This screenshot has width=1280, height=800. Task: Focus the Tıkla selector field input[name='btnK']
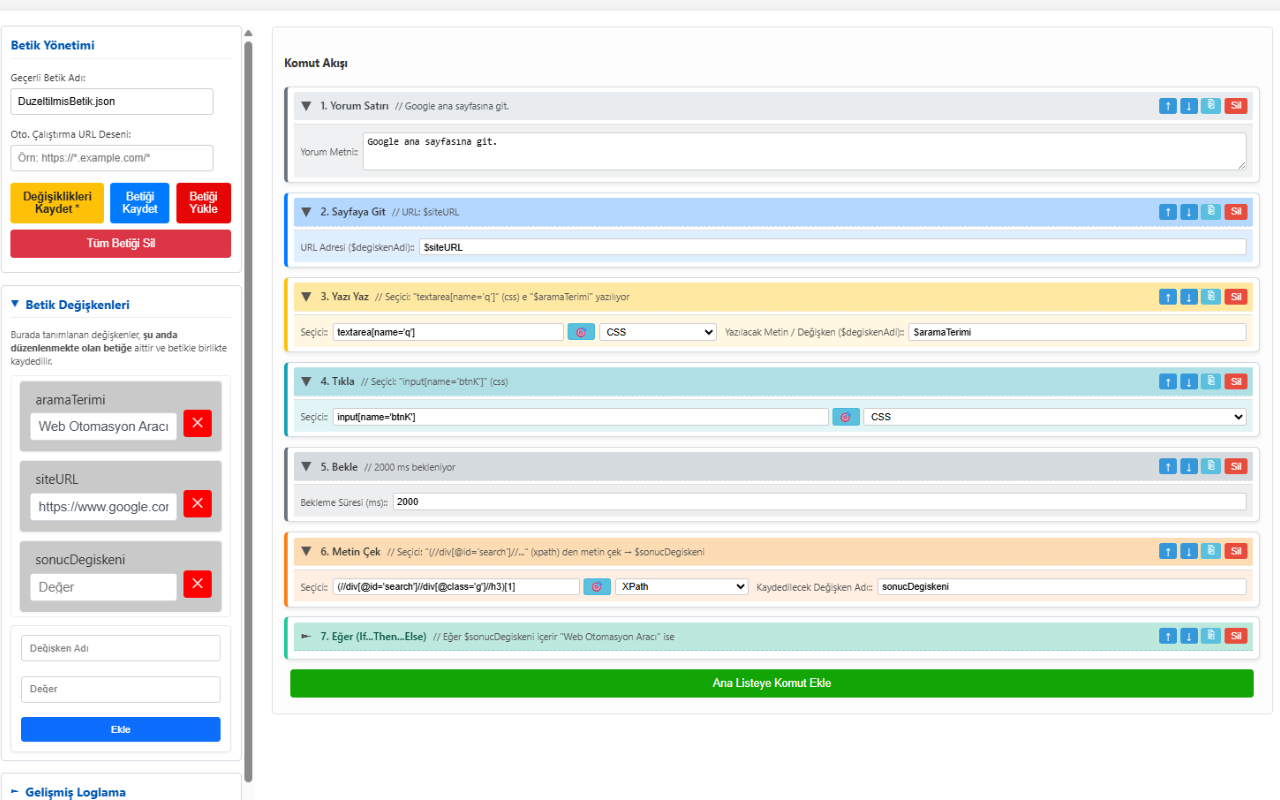[x=581, y=417]
